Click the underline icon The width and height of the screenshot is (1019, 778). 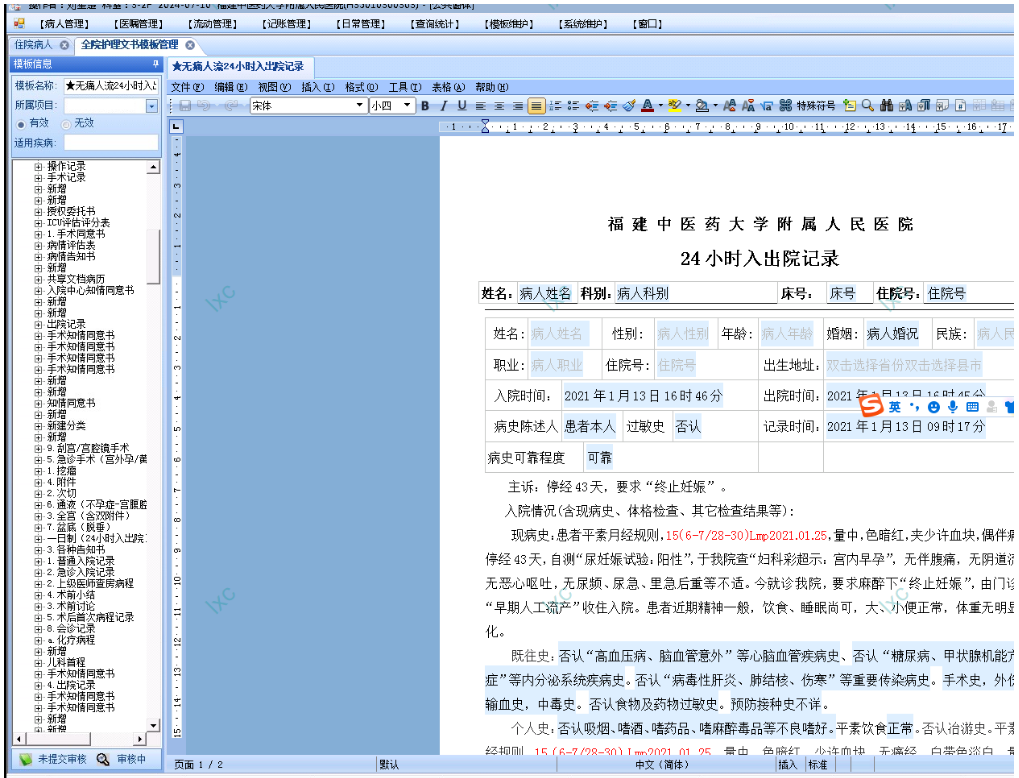tap(461, 106)
